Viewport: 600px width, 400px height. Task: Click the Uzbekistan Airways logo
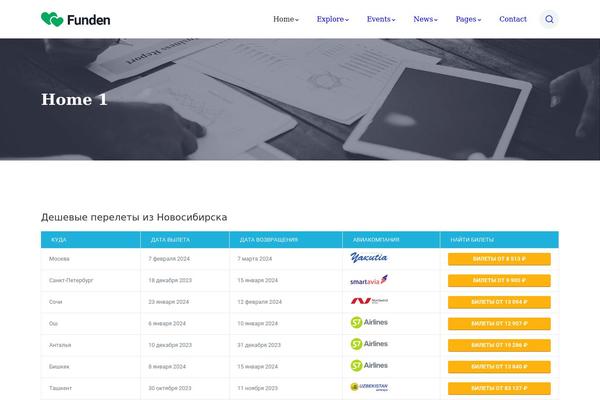369,387
